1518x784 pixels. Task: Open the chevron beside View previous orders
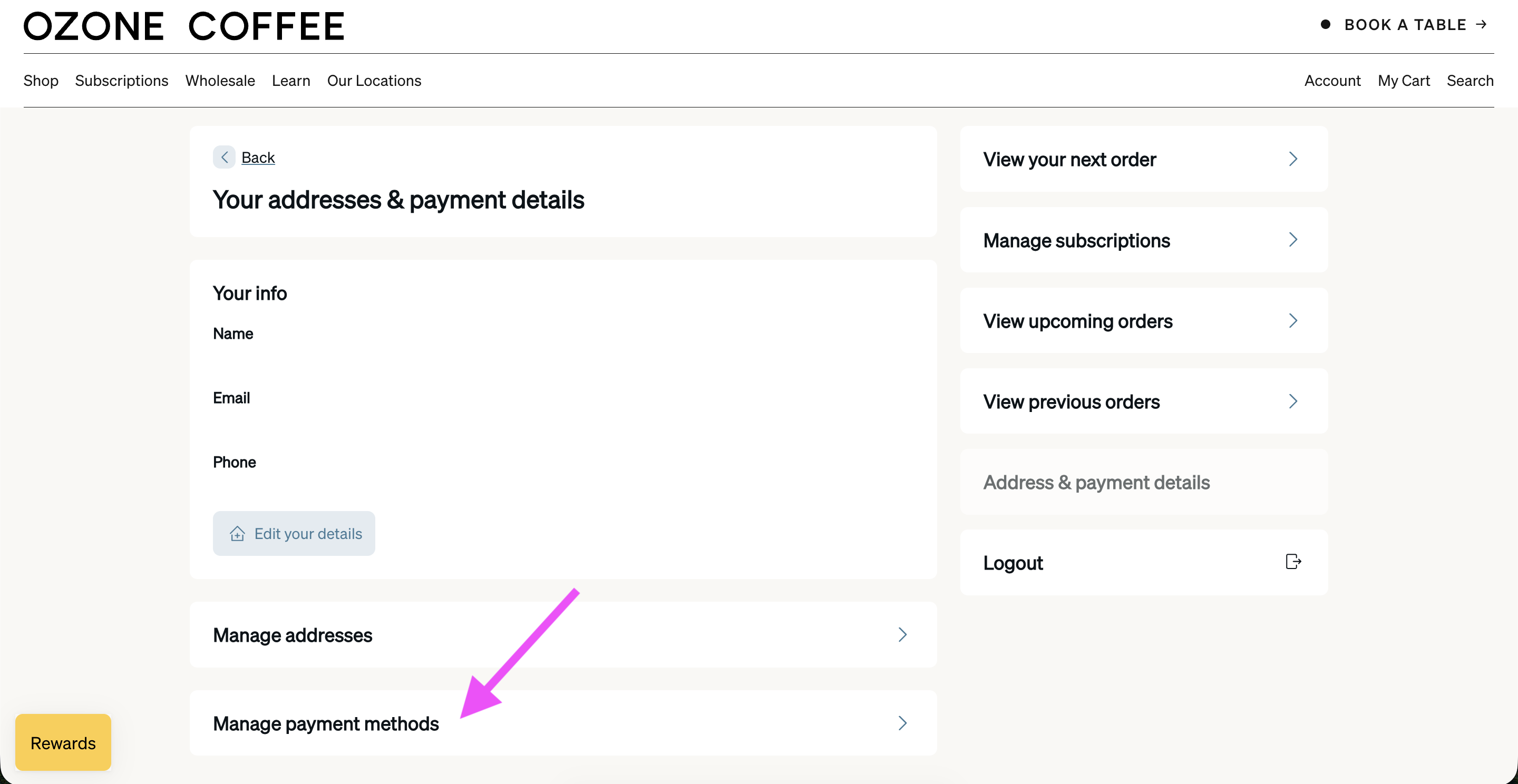click(1293, 401)
